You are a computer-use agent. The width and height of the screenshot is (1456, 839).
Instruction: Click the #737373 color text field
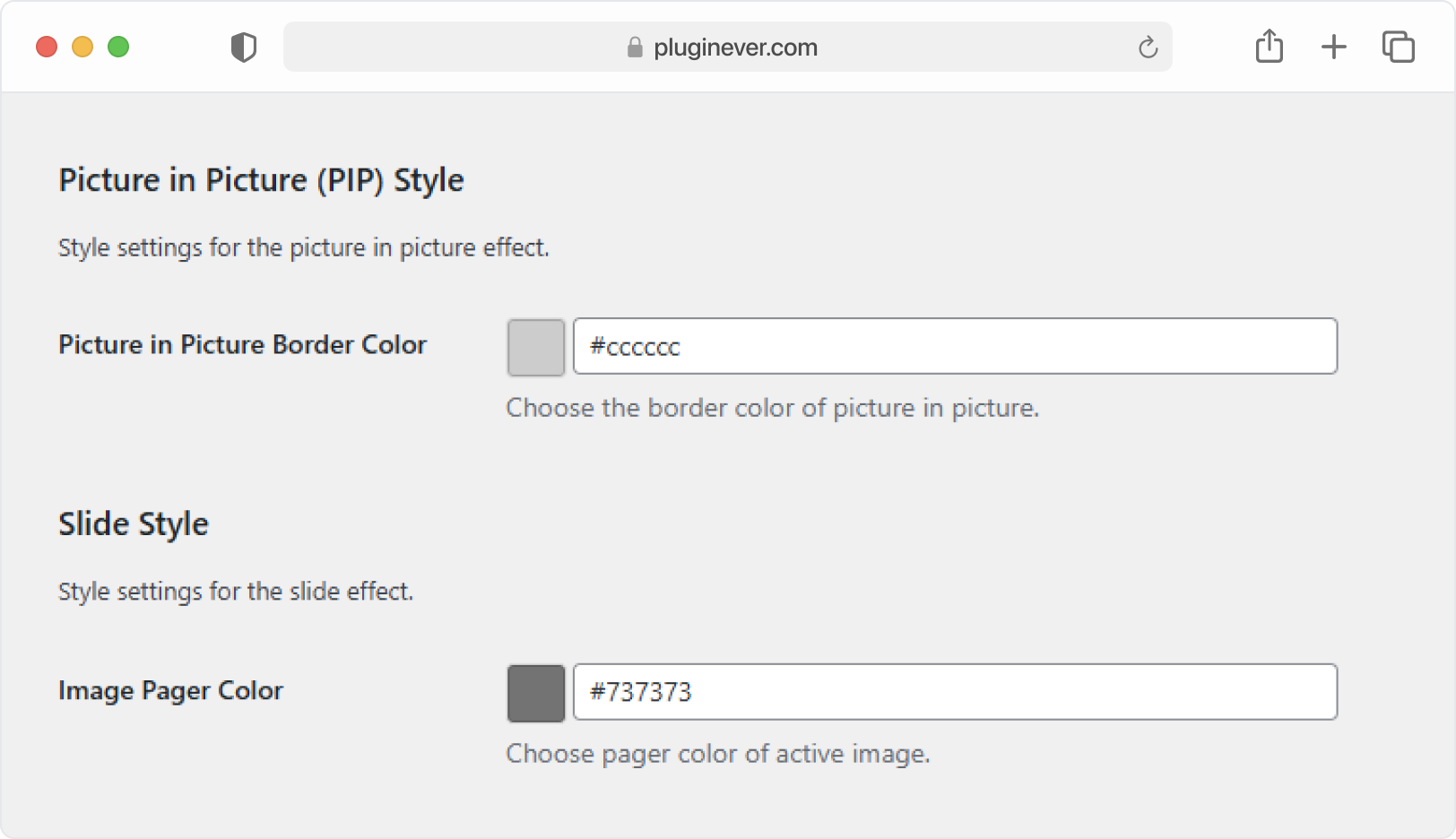pos(955,692)
